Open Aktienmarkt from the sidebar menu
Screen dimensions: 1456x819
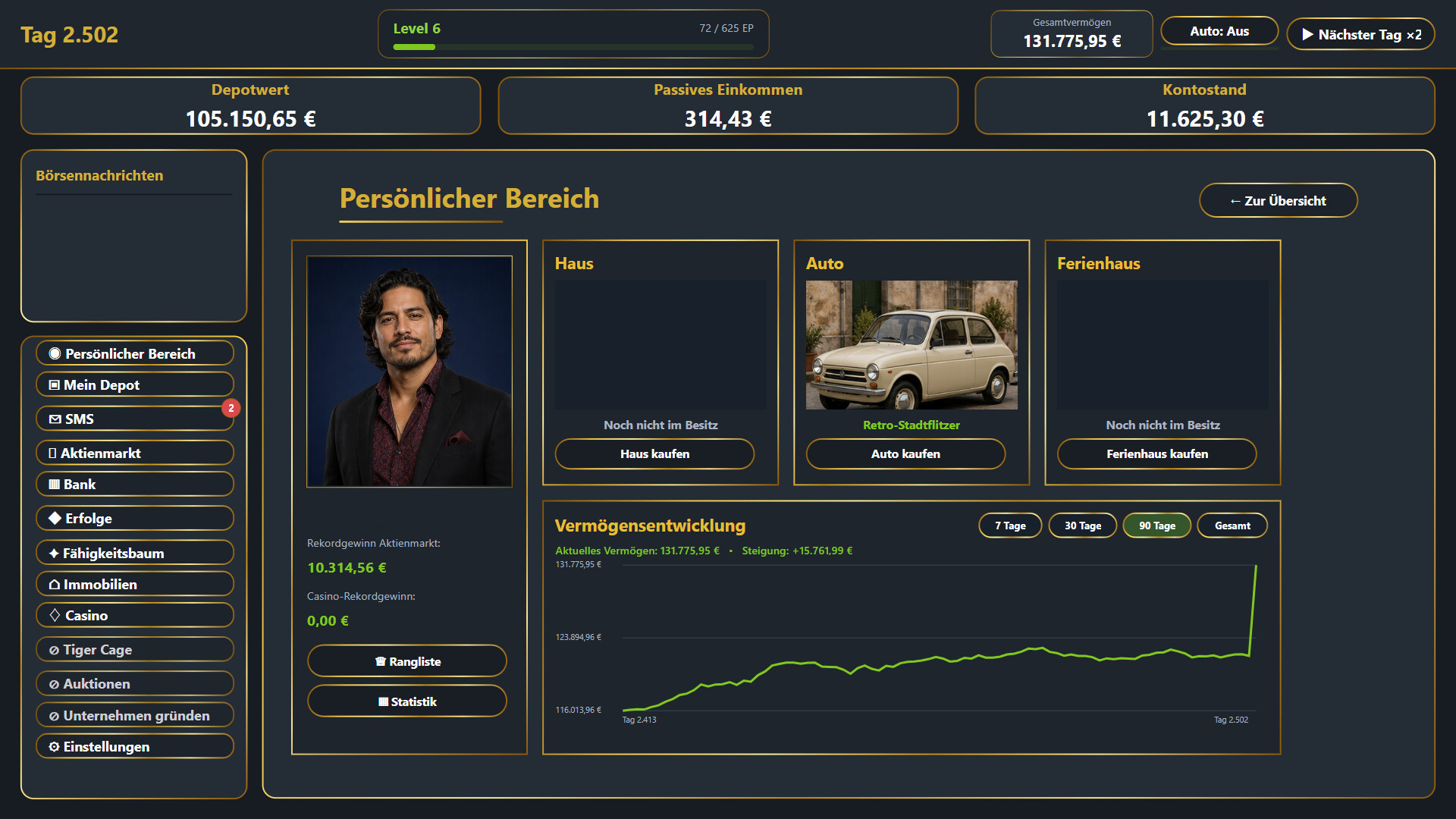tap(135, 453)
